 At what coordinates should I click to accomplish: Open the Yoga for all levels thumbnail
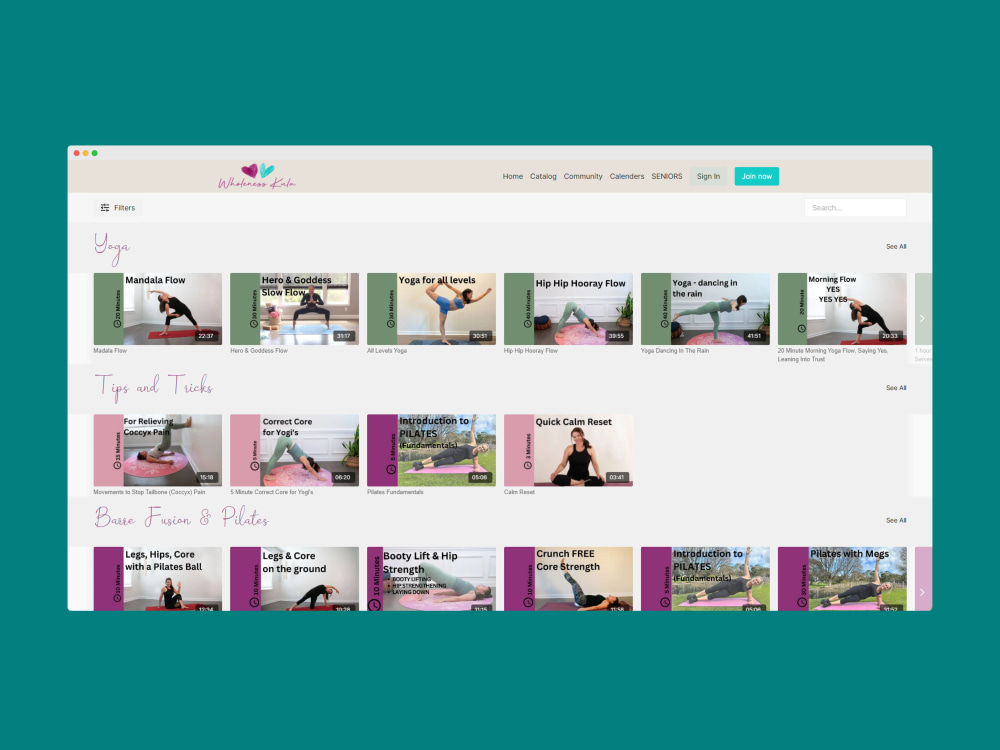[431, 309]
